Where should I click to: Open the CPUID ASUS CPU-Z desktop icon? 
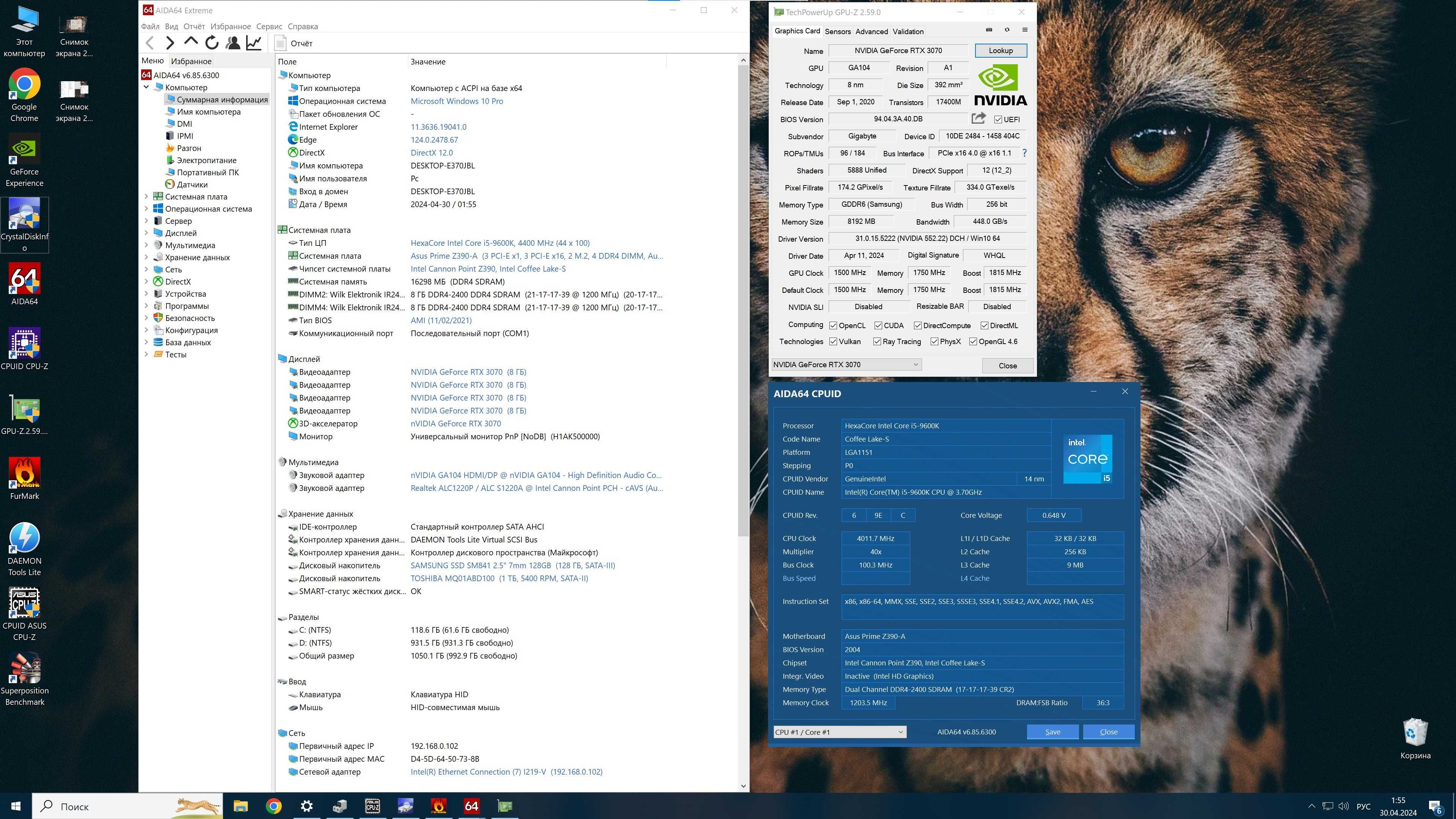24,615
